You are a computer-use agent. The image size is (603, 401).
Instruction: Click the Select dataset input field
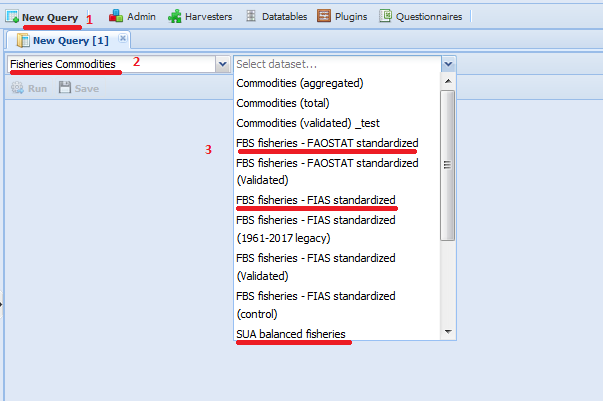336,64
